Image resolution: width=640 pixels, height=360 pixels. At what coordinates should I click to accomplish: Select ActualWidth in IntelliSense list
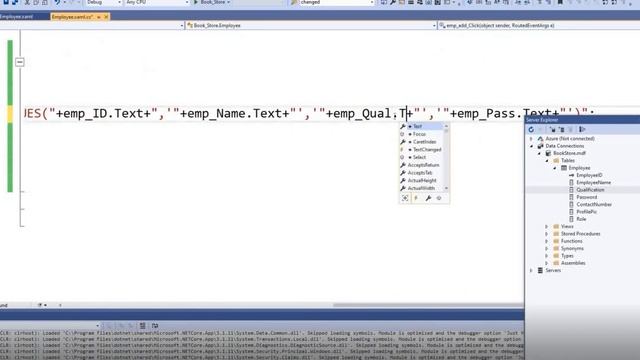pyautogui.click(x=421, y=188)
